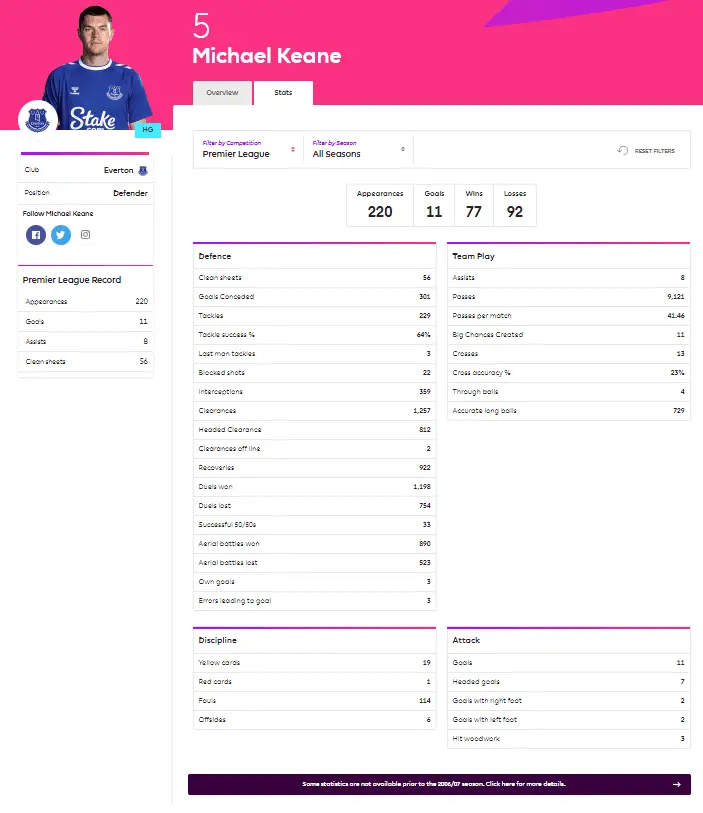Click the Wins 77 summary box
The height and width of the screenshot is (813, 703).
[473, 205]
